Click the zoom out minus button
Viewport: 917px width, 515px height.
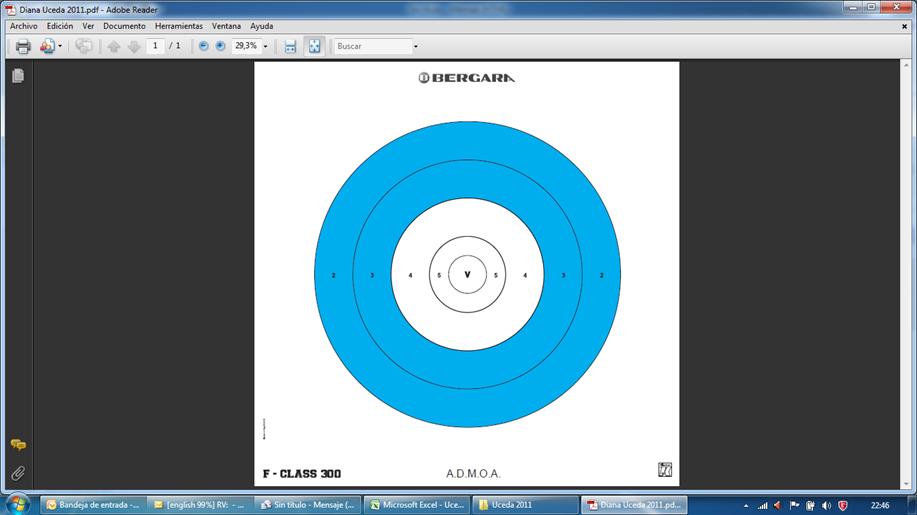coord(204,46)
